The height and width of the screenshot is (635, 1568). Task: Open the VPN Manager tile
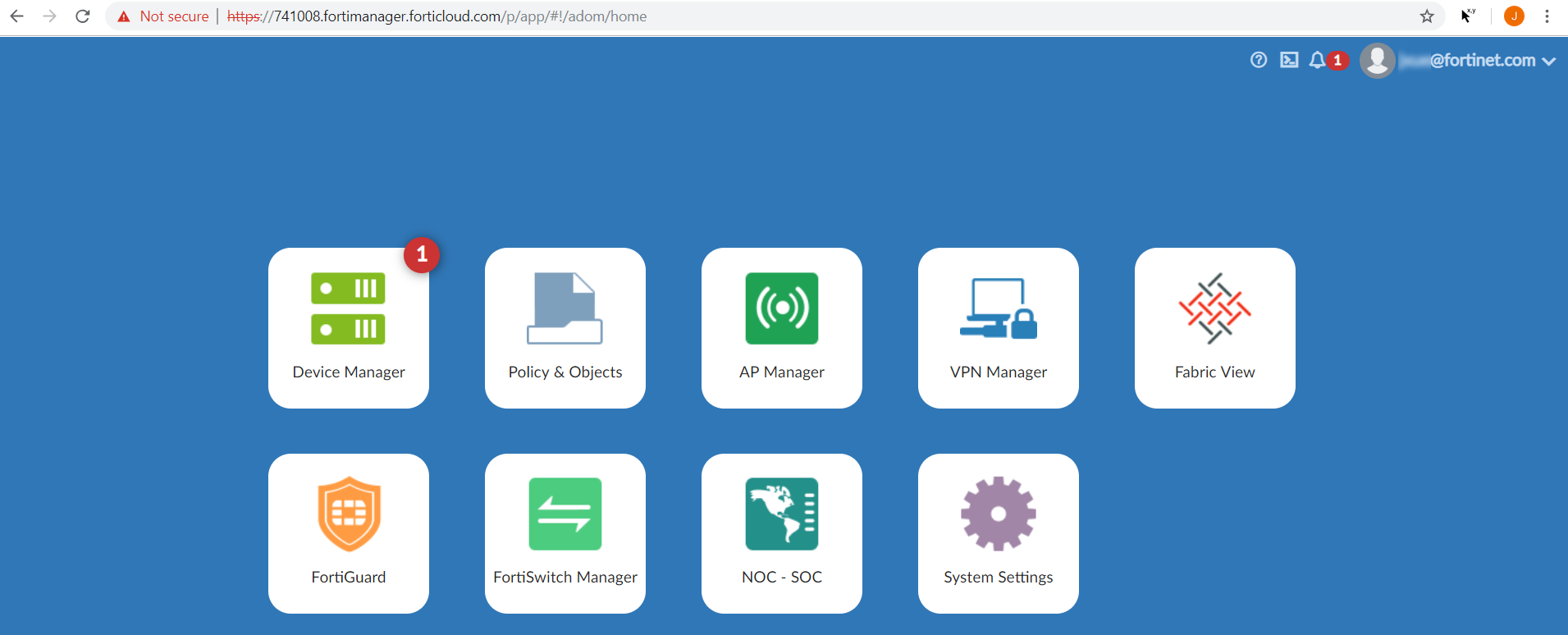pyautogui.click(x=999, y=328)
